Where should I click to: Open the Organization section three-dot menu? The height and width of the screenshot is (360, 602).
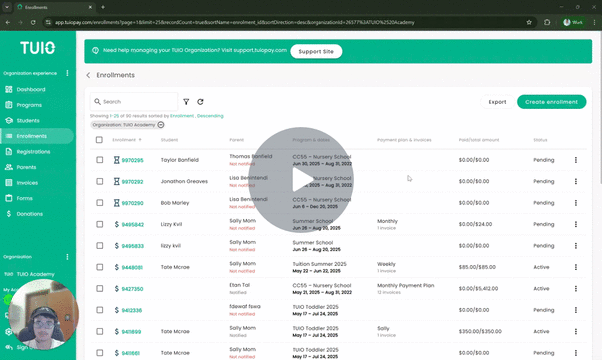point(67,257)
